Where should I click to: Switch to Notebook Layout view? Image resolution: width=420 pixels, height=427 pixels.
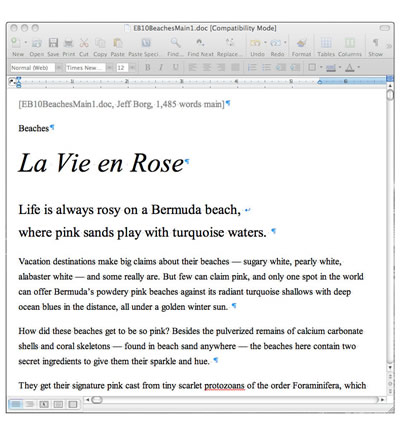tap(73, 404)
